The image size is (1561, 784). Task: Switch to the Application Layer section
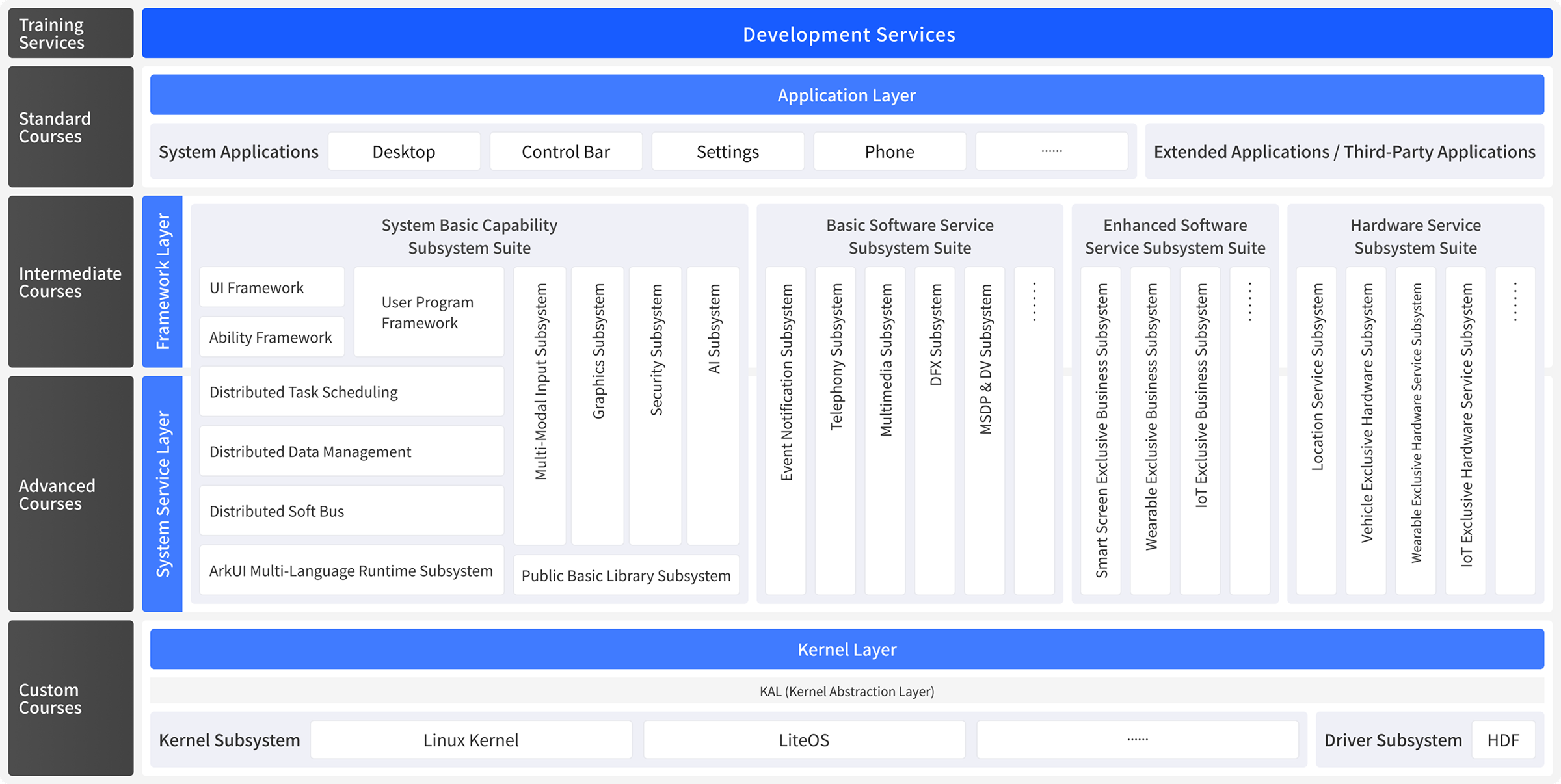click(x=846, y=94)
